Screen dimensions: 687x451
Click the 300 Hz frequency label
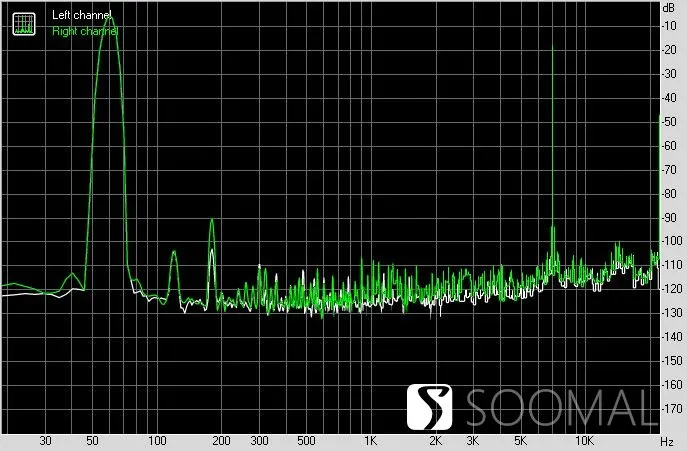pyautogui.click(x=259, y=440)
